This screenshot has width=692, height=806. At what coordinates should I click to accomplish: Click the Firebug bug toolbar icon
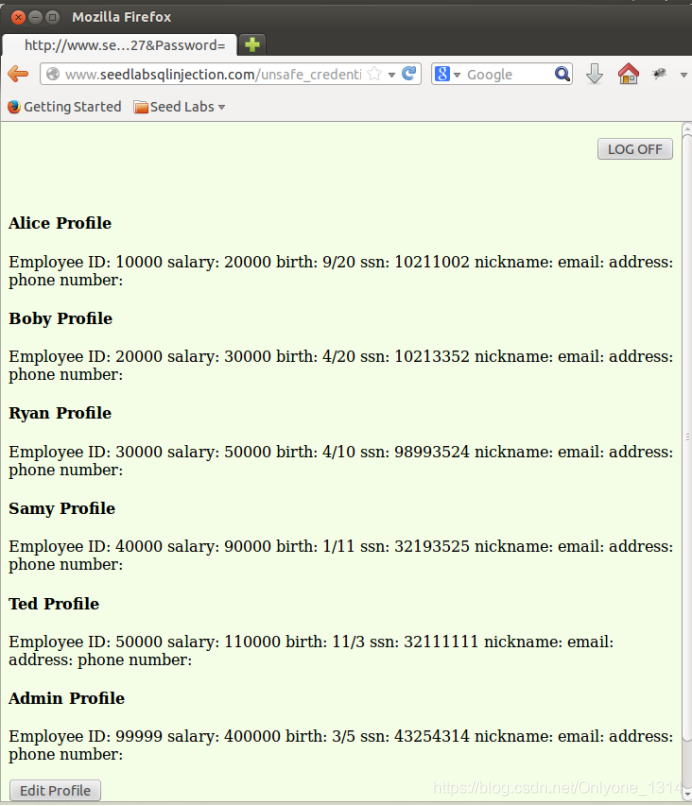coord(659,74)
